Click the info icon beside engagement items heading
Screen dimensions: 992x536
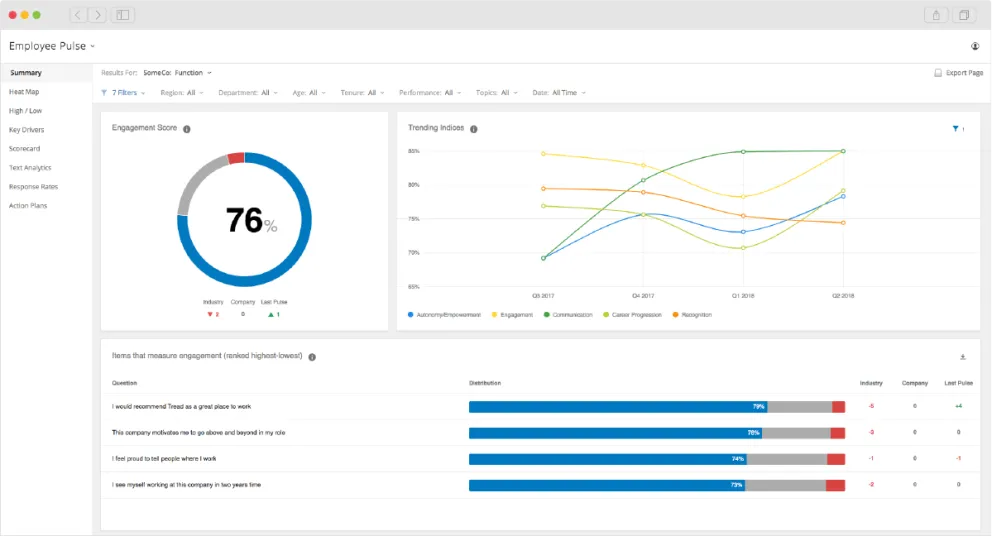tap(312, 357)
